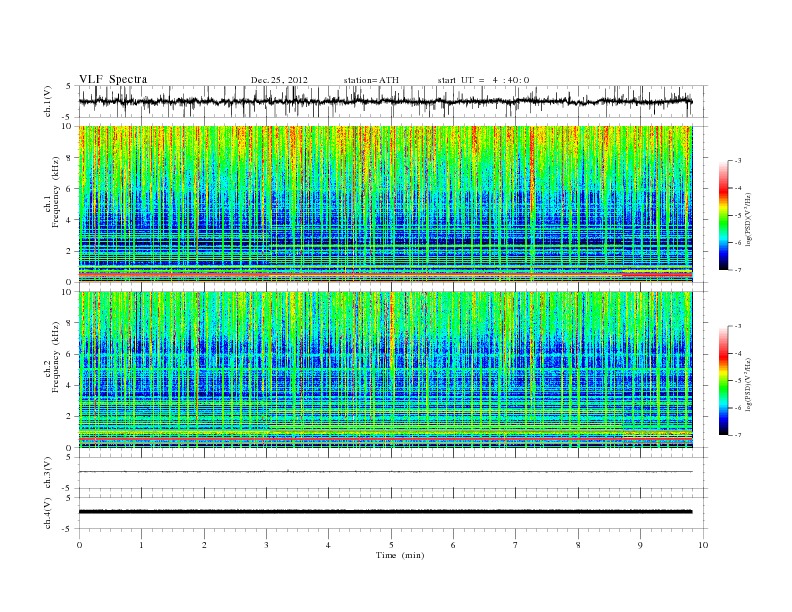Click the ch.2 PSD color bar
Image resolution: width=792 pixels, height=612 pixels.
(x=724, y=381)
